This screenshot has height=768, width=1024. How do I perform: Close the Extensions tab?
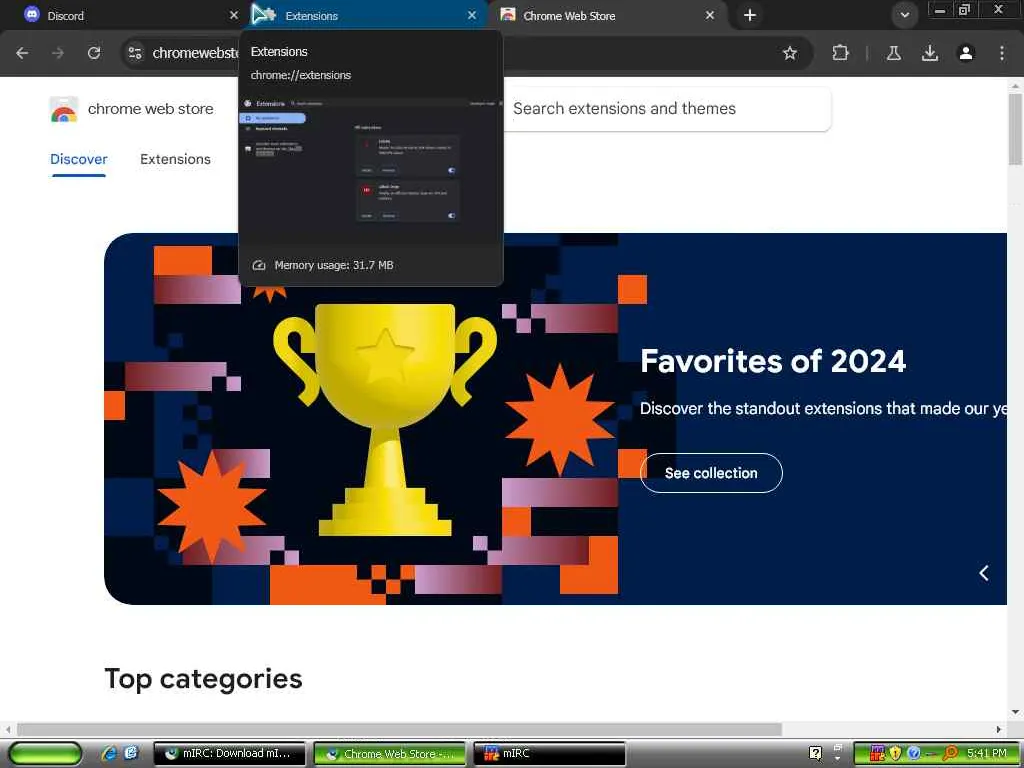(x=472, y=15)
